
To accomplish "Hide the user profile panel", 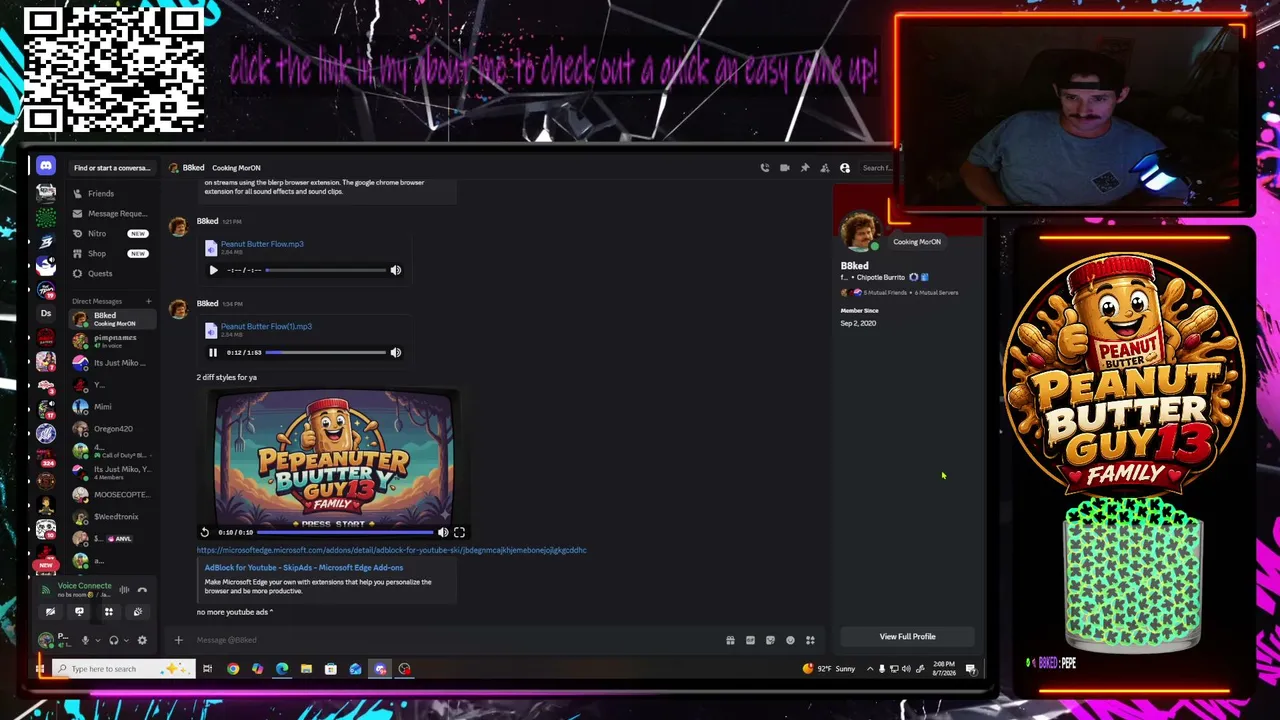I will pyautogui.click(x=845, y=168).
